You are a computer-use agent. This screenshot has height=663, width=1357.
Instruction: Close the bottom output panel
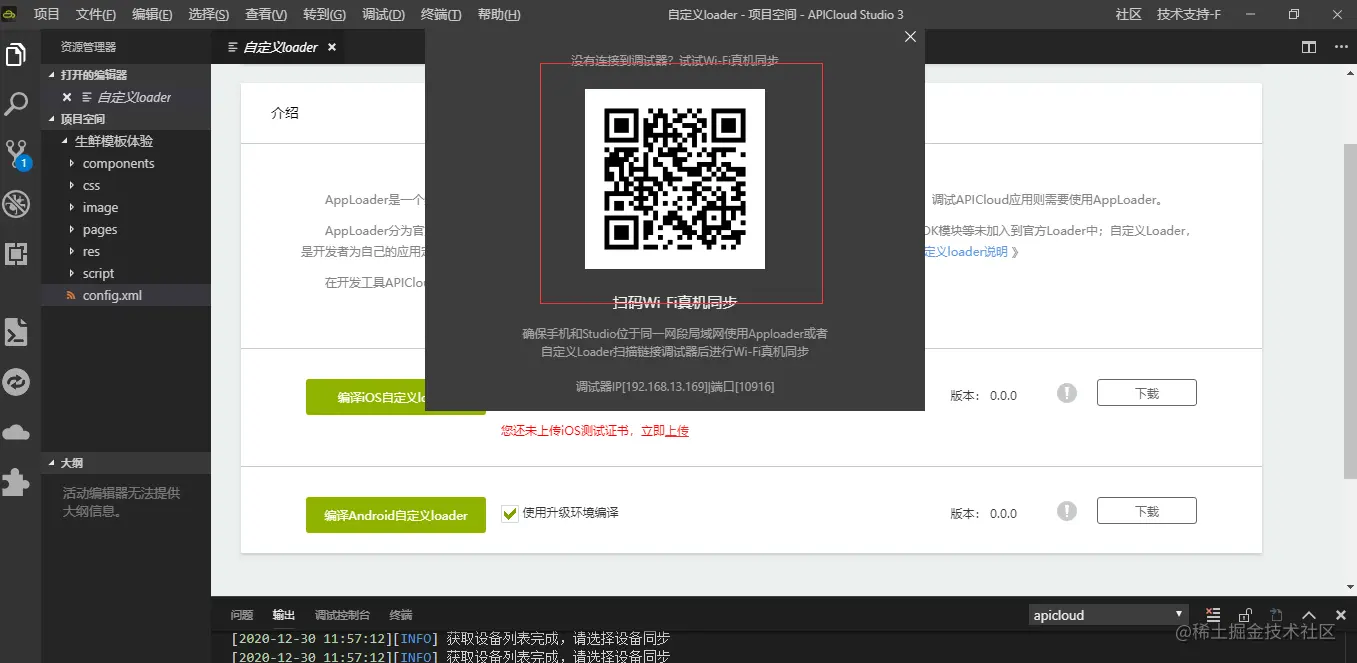[x=1339, y=615]
